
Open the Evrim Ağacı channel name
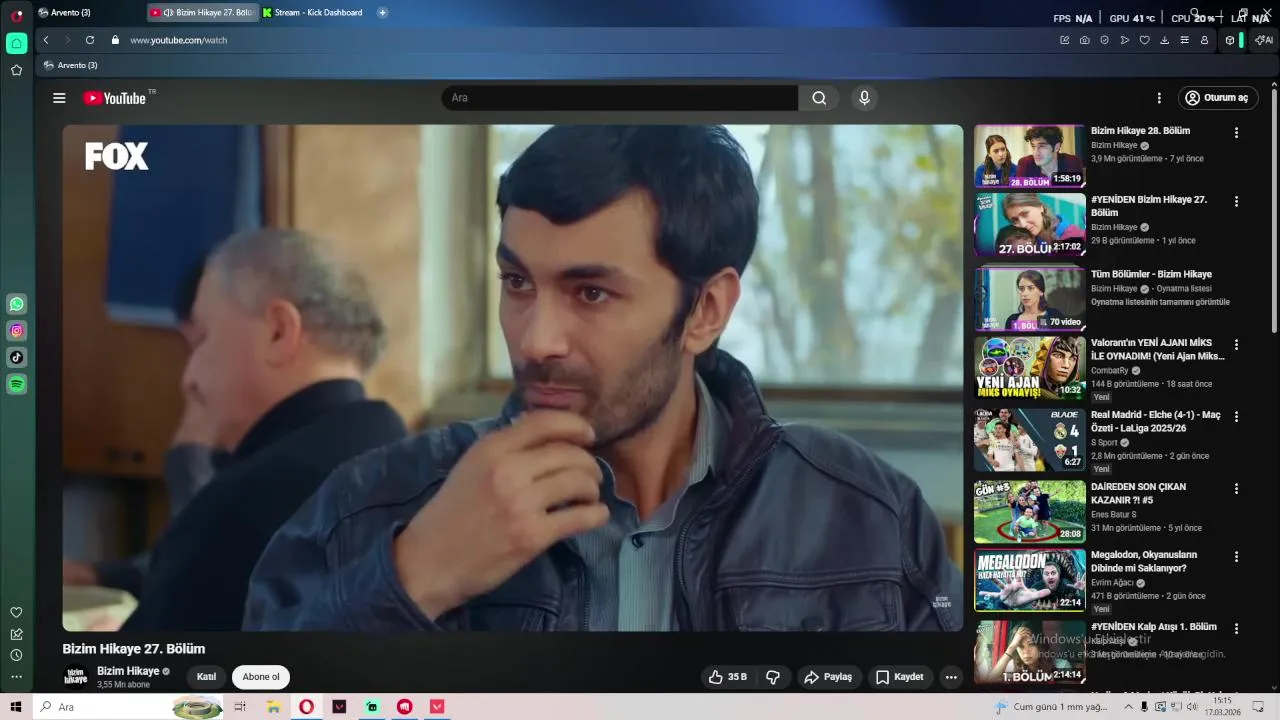(x=1112, y=583)
